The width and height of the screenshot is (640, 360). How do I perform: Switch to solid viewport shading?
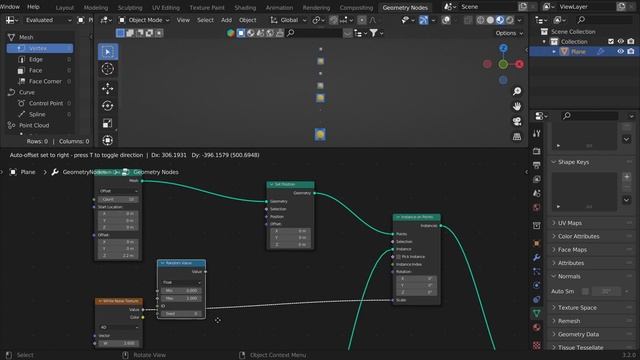click(490, 20)
